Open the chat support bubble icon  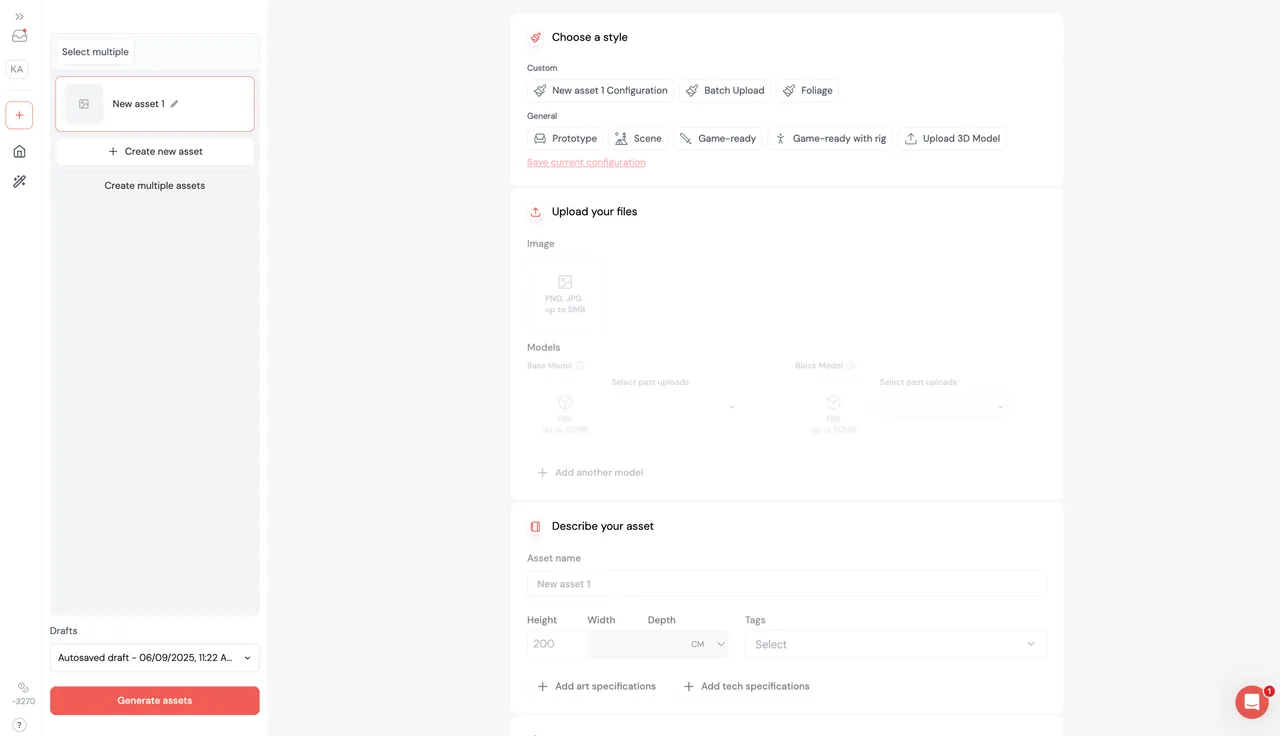pos(1252,702)
